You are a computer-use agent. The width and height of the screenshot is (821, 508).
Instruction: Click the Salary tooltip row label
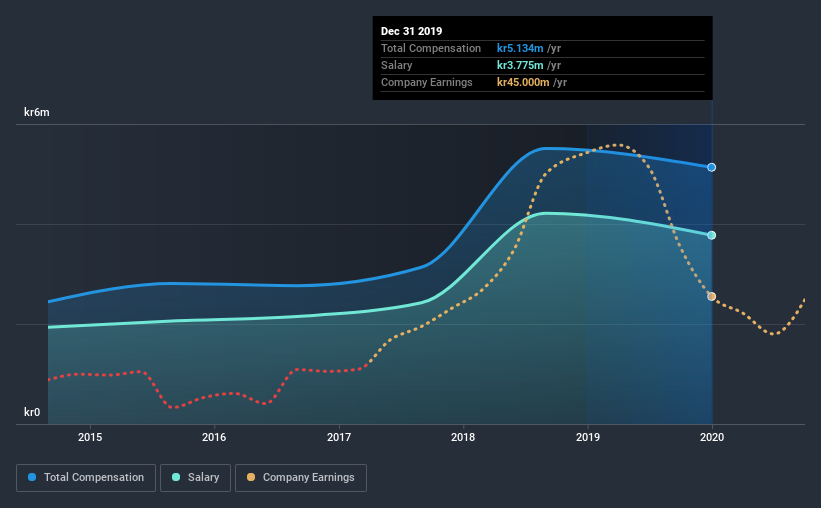(396, 65)
